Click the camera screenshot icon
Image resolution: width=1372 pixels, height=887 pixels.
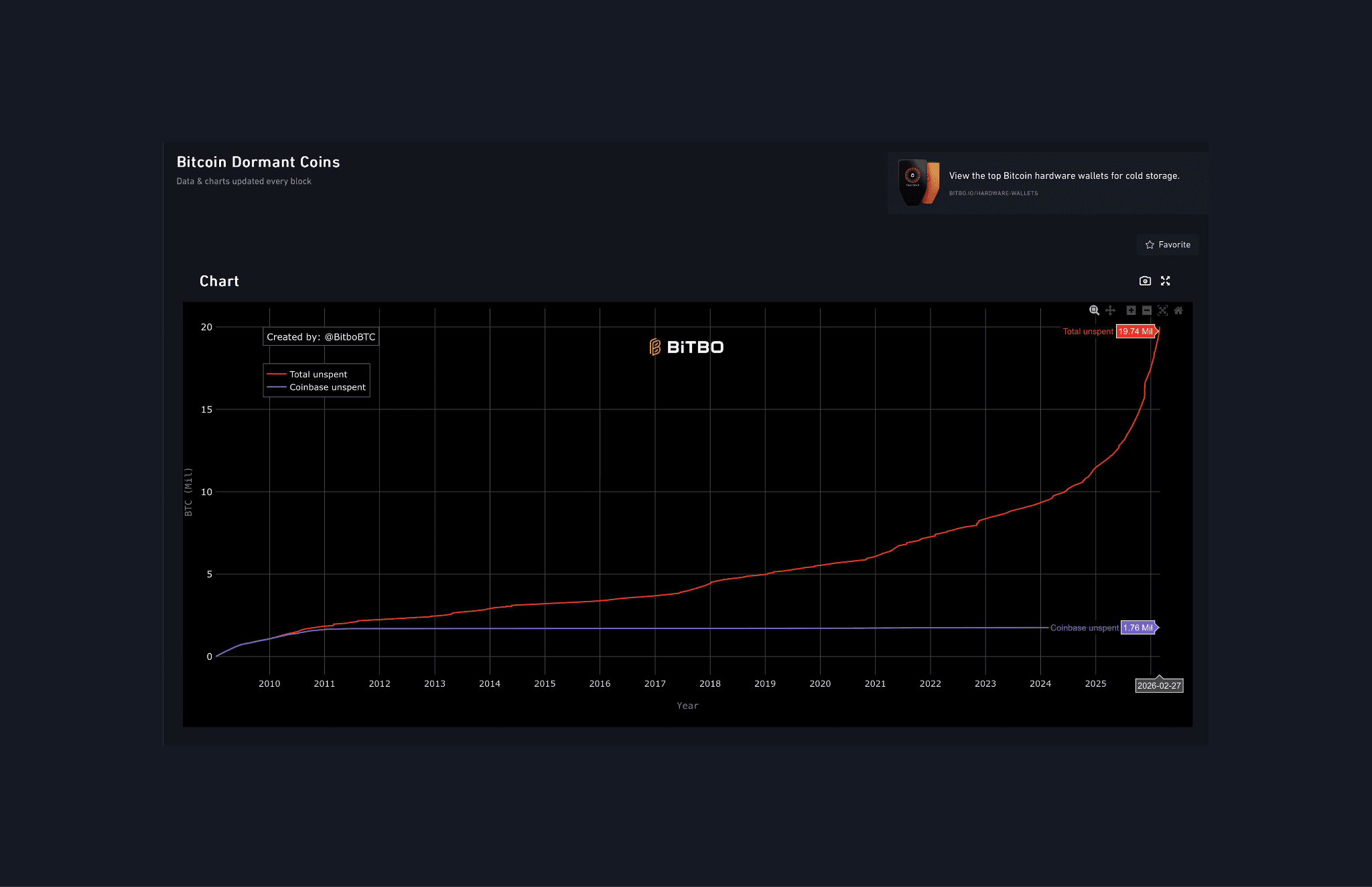[x=1145, y=281]
